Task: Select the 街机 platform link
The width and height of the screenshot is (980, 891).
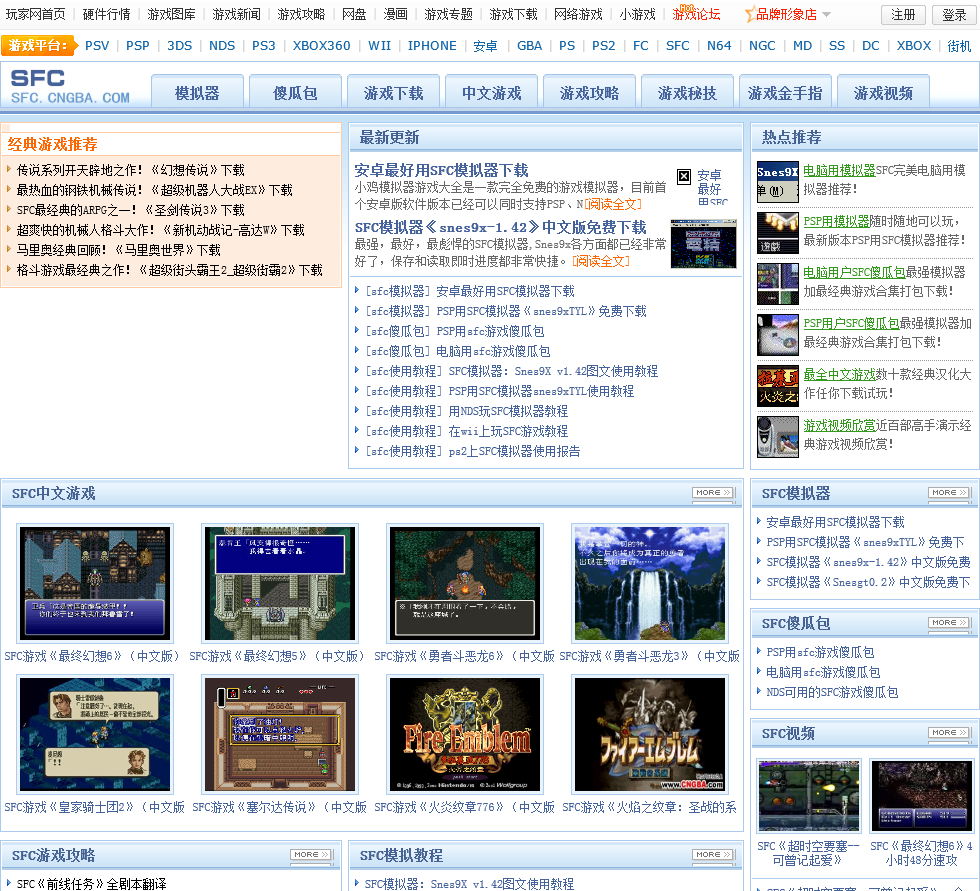Action: click(x=959, y=46)
